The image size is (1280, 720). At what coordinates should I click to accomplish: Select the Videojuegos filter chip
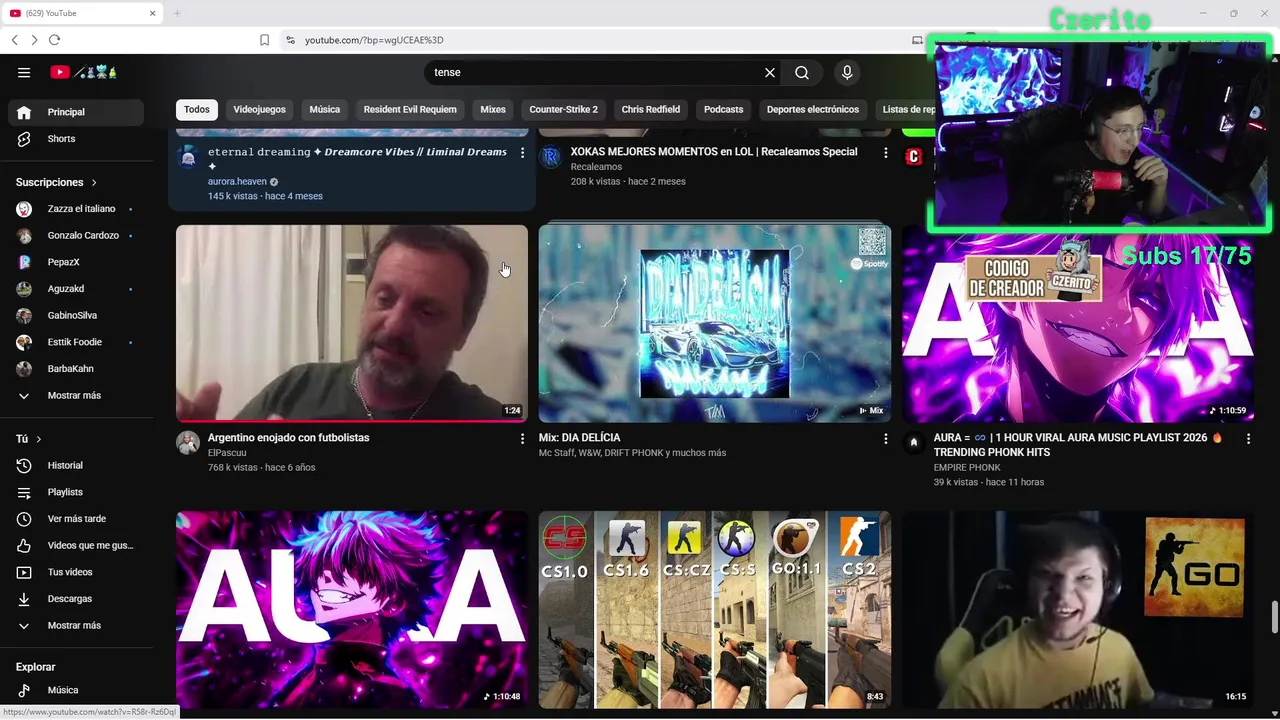point(259,109)
